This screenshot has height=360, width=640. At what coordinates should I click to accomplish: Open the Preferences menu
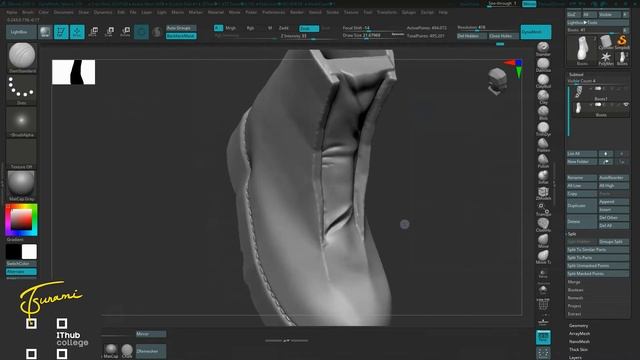pyautogui.click(x=273, y=13)
